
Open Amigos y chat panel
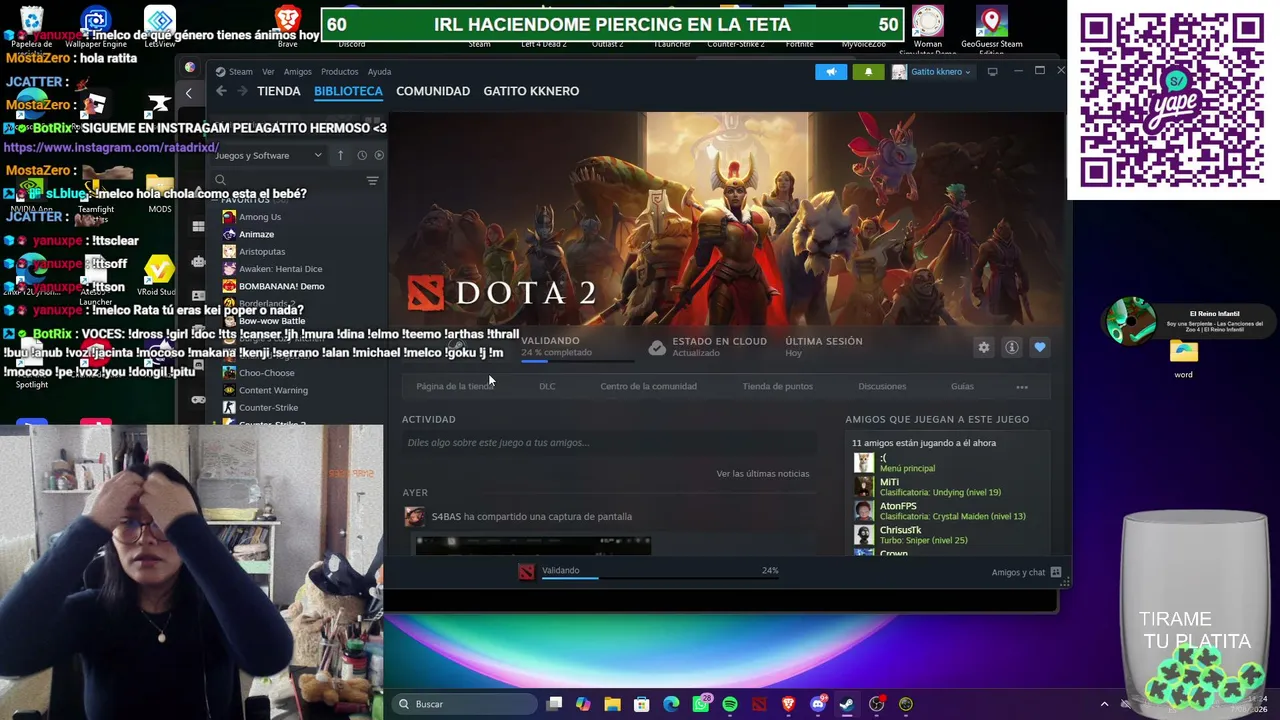pyautogui.click(x=1027, y=572)
